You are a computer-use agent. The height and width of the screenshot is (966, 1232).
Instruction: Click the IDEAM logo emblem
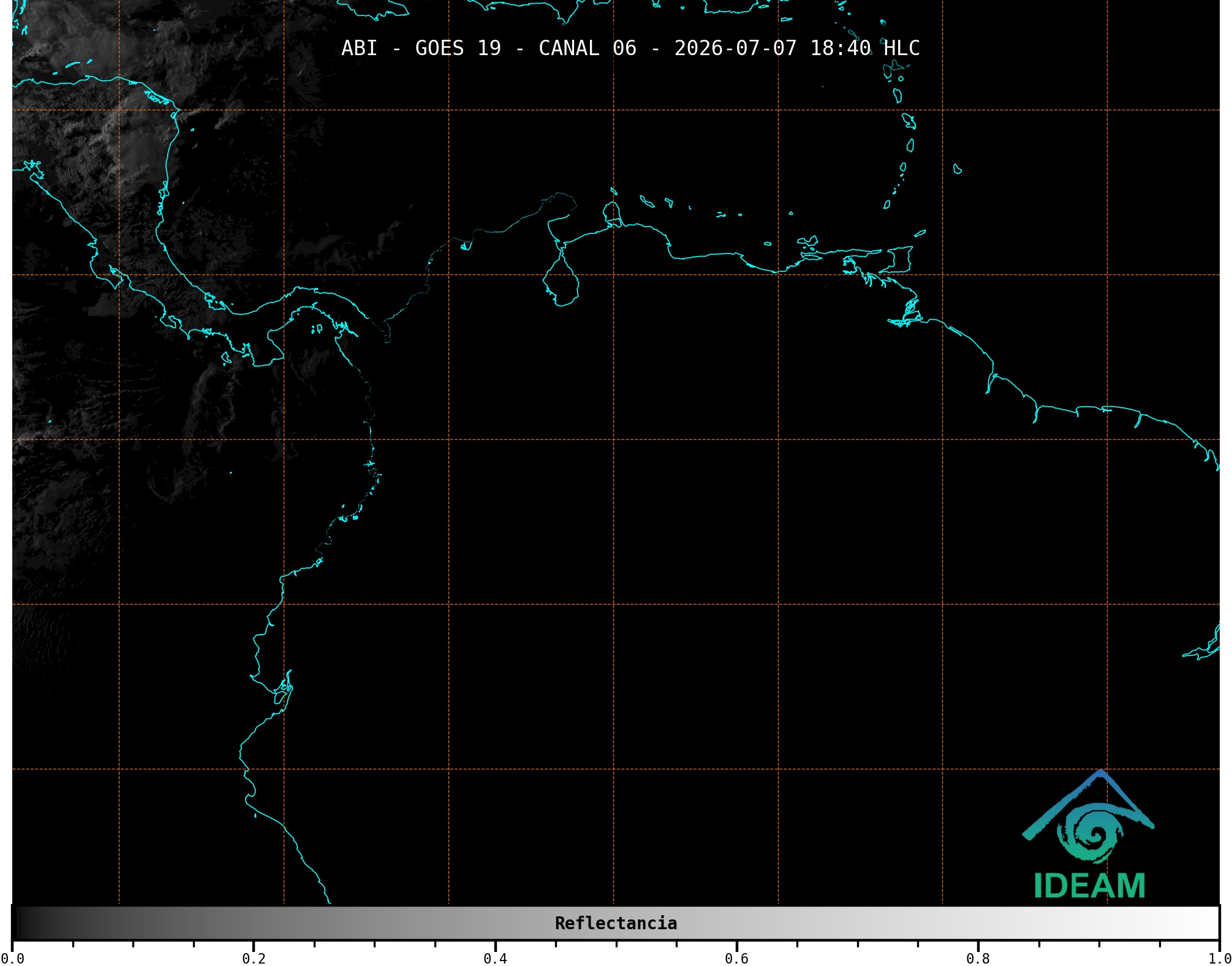tap(1088, 817)
